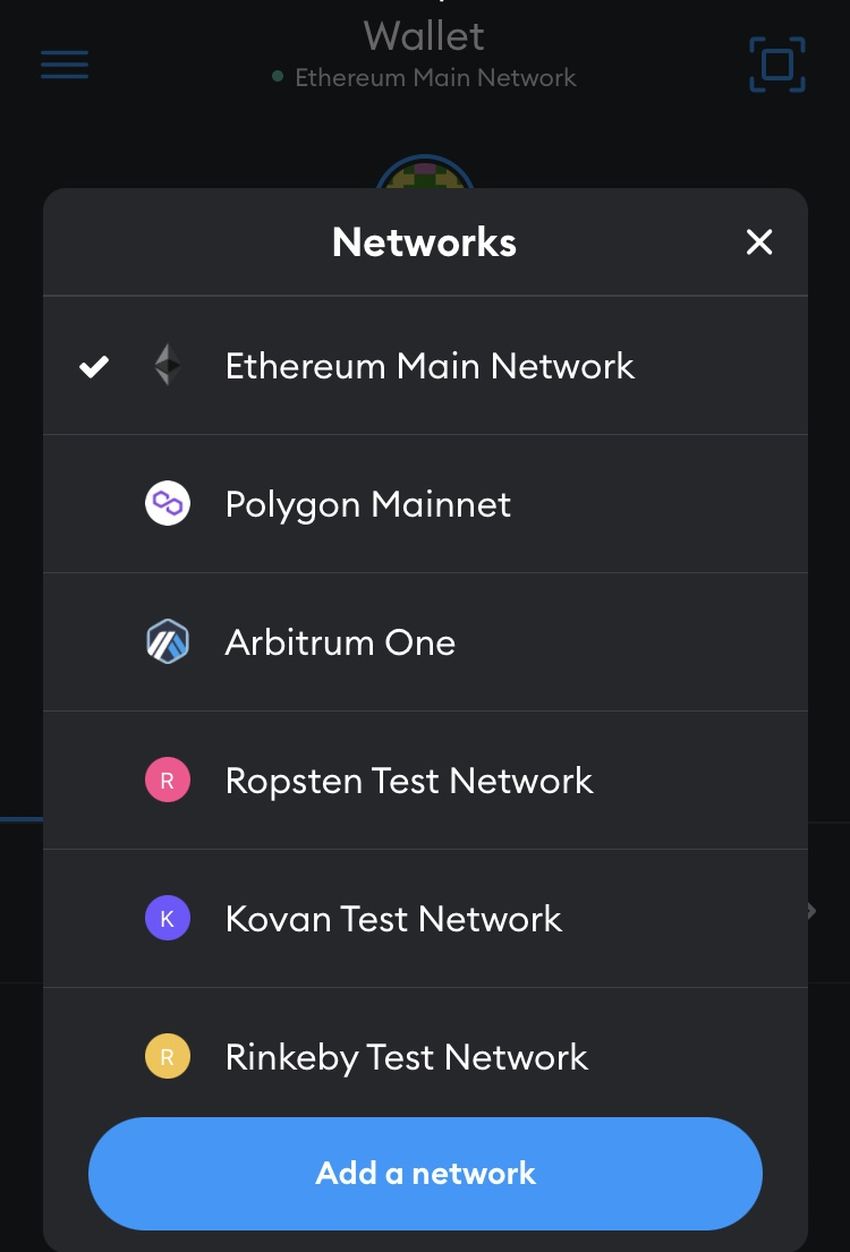Click the checkmark beside Ethereum Main Network
The height and width of the screenshot is (1252, 850).
pyautogui.click(x=94, y=366)
